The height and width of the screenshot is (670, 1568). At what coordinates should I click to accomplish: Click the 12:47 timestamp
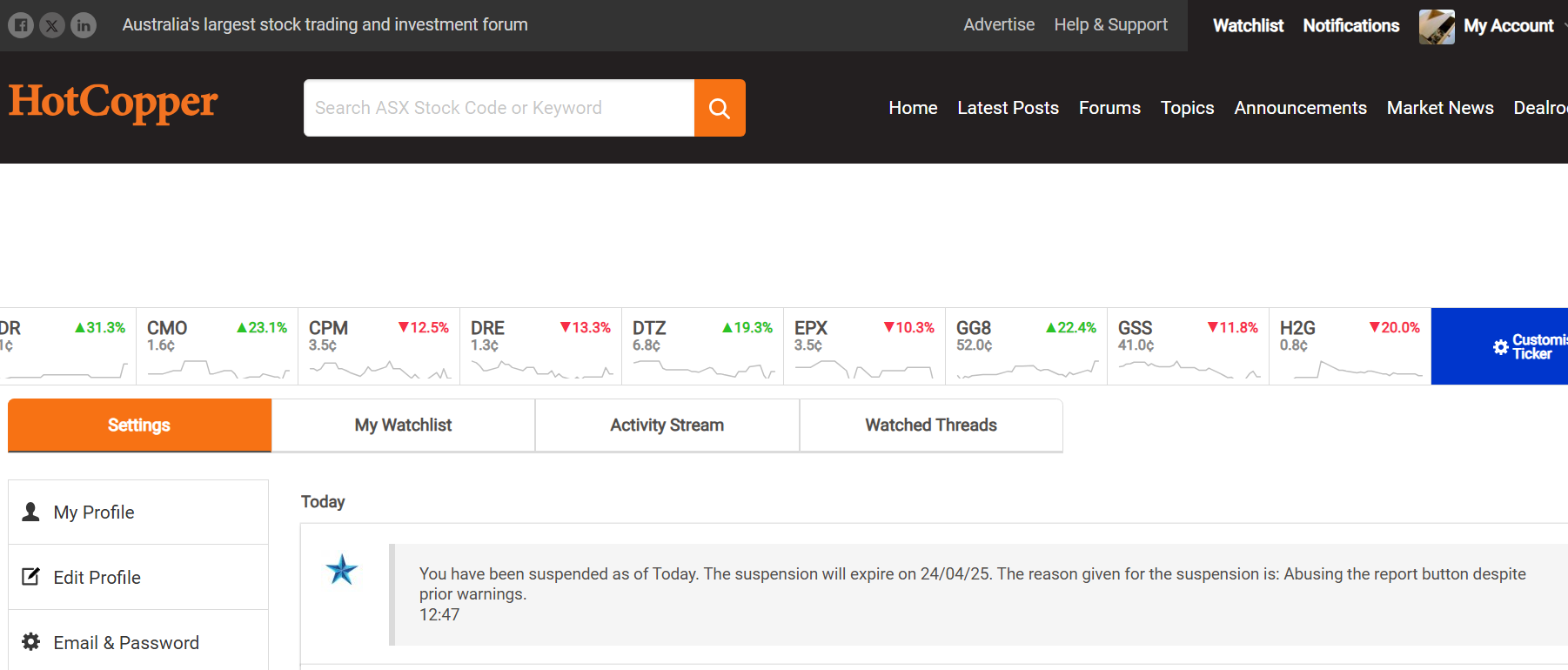click(x=439, y=614)
